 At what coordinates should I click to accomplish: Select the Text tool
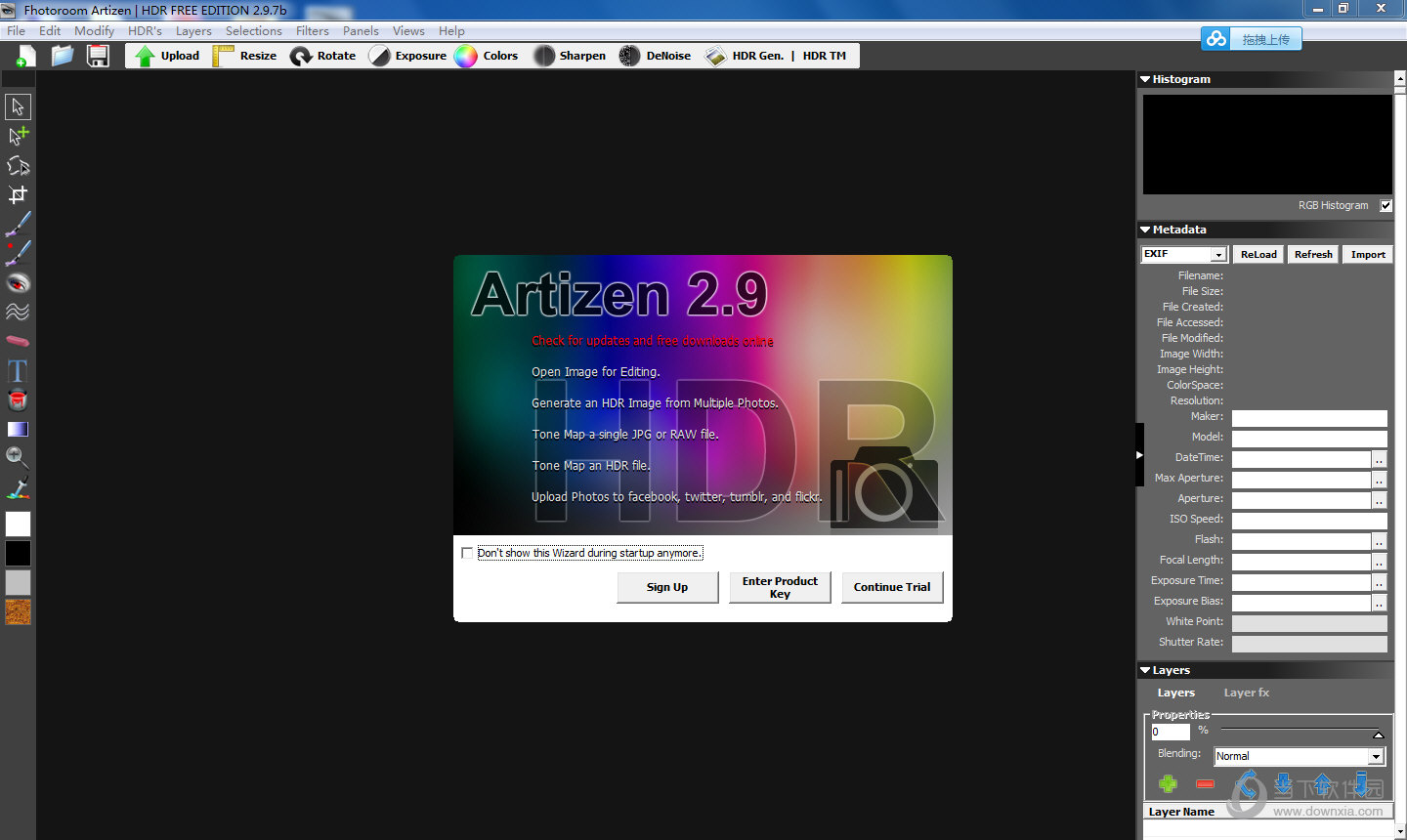18,370
